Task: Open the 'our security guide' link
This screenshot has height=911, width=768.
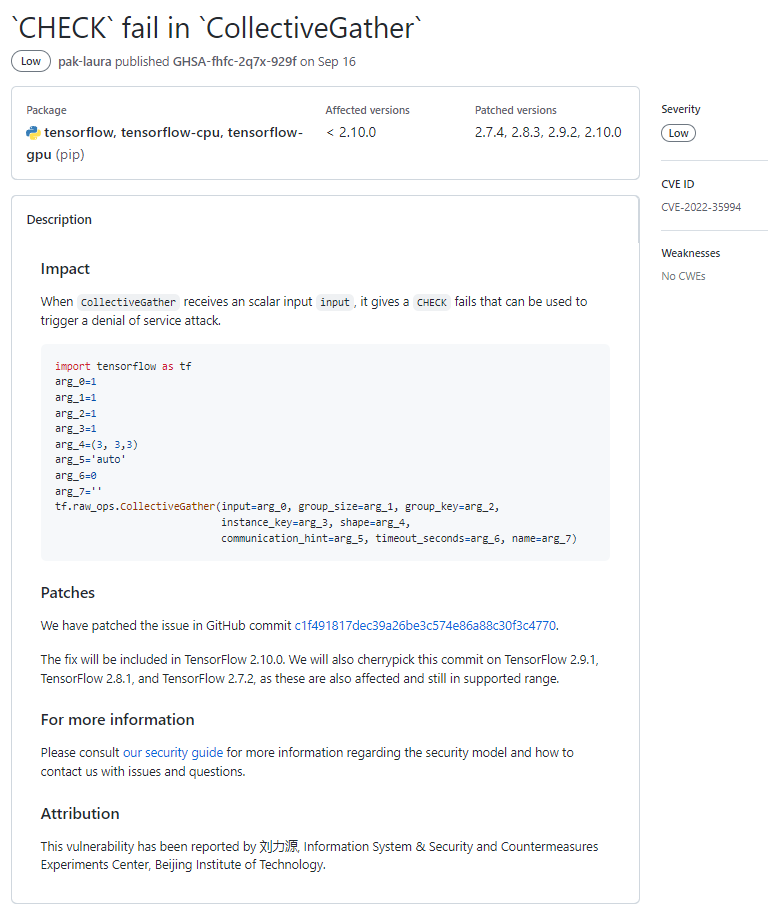Action: (x=173, y=752)
